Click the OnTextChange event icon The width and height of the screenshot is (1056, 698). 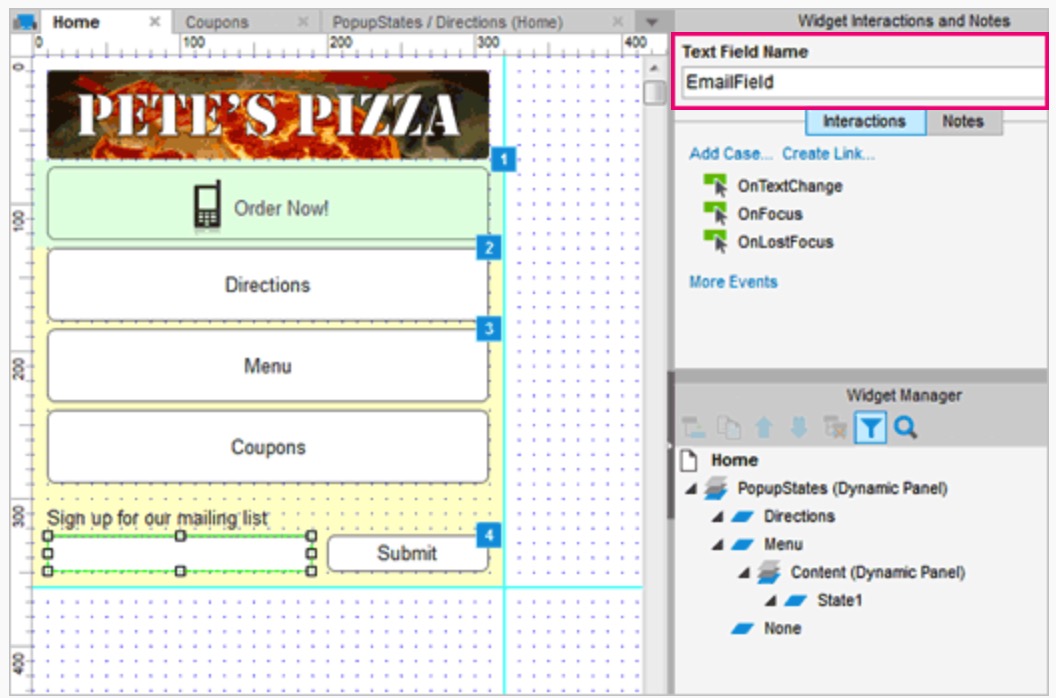[x=715, y=185]
